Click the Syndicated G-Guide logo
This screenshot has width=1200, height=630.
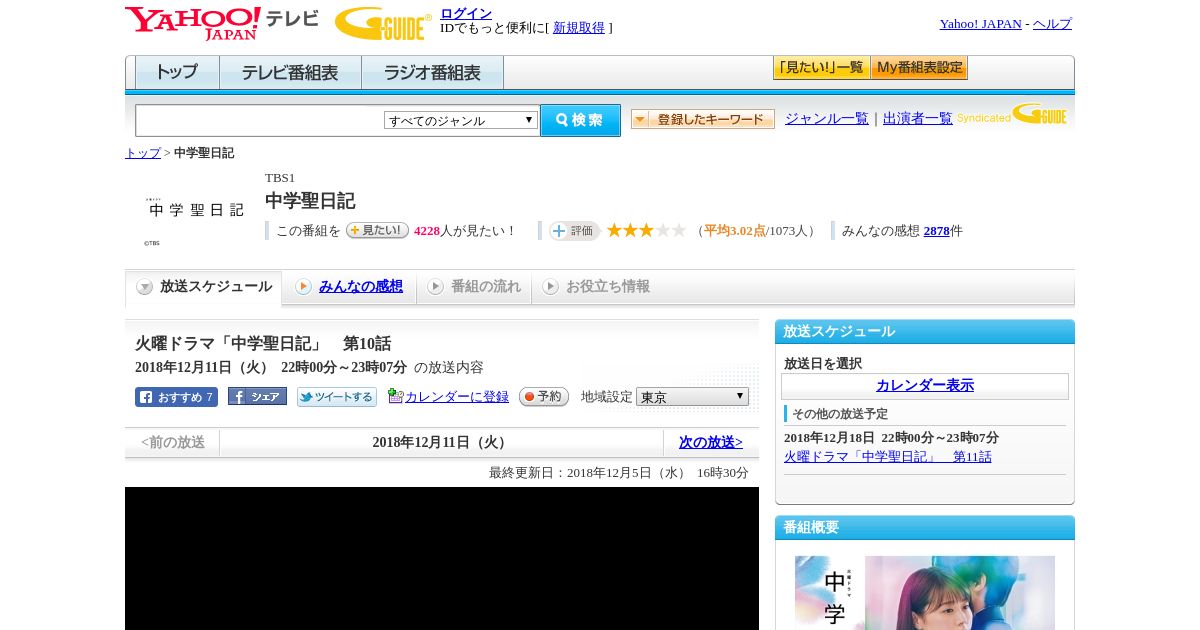coord(1011,114)
